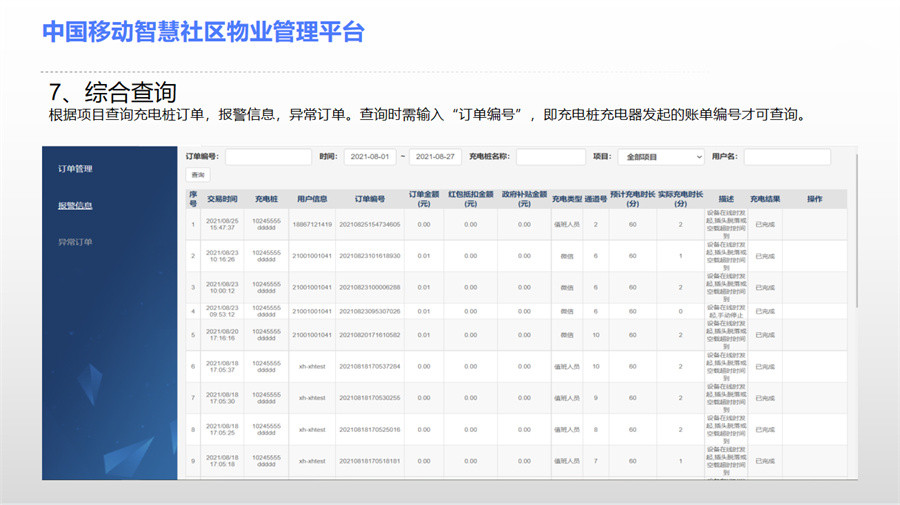The image size is (900, 505).
Task: Click 已完成 result in row 4
Action: tap(765, 312)
